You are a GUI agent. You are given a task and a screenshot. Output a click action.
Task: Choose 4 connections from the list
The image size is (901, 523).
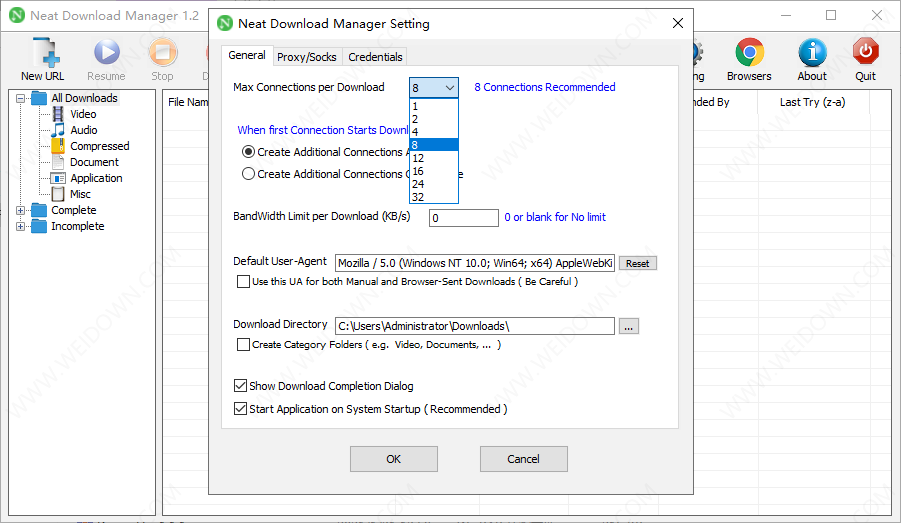pos(434,132)
